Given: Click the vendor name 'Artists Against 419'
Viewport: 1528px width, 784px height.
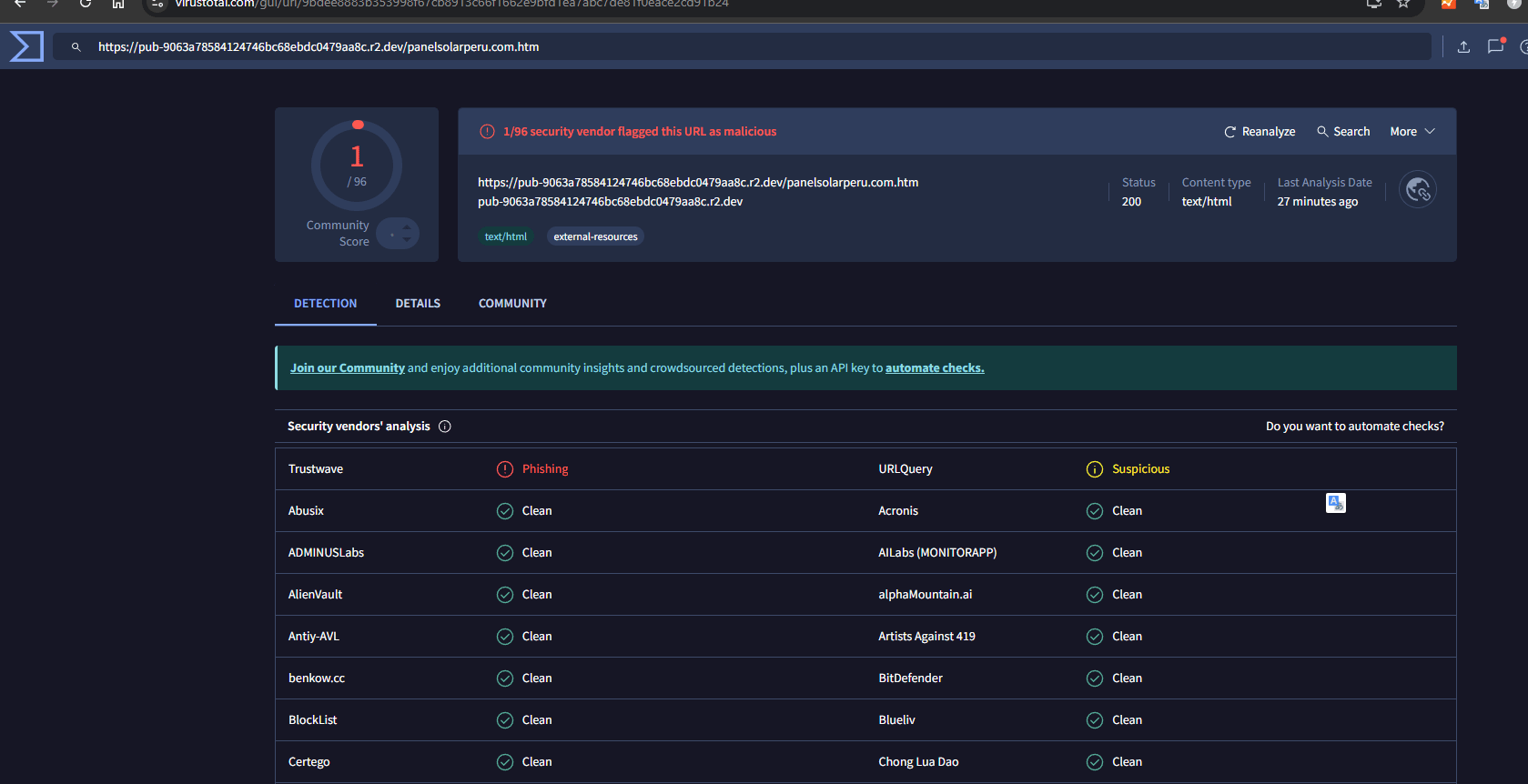Looking at the screenshot, I should (926, 637).
